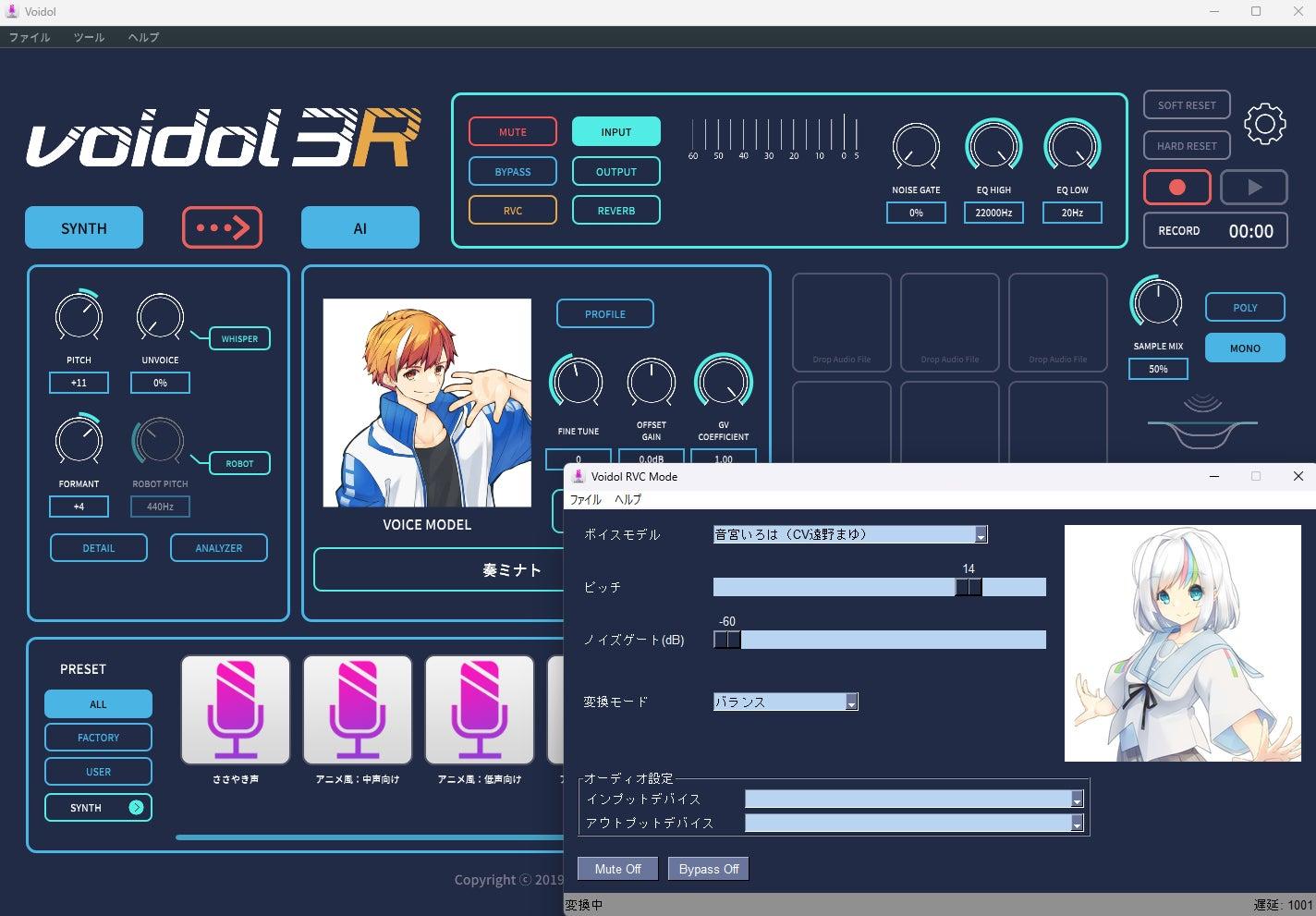1316x916 pixels.
Task: Click the PITCH value field +11
Action: 79,383
